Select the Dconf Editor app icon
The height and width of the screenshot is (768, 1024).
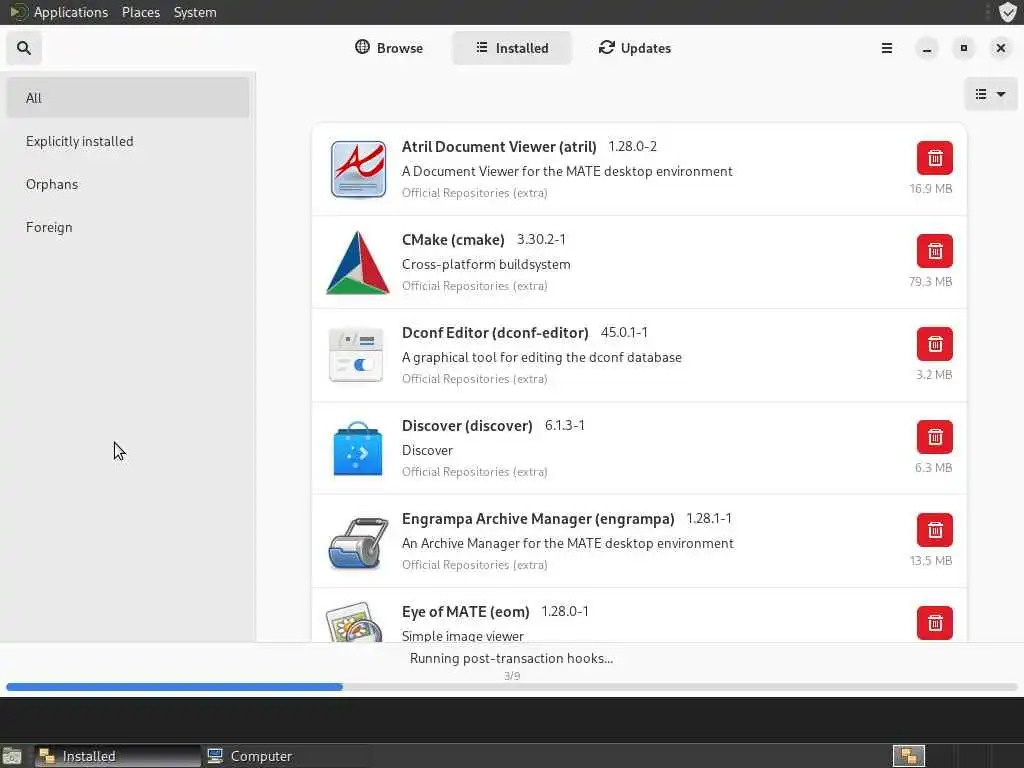pos(356,355)
